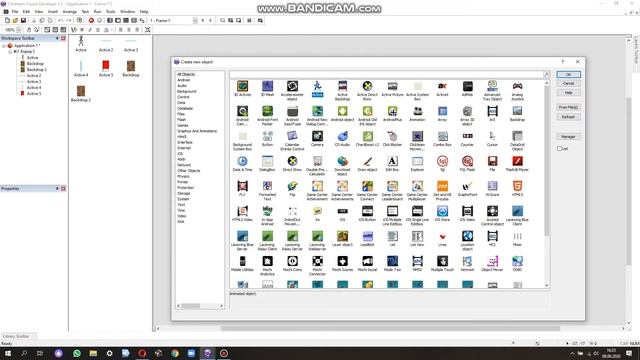The height and width of the screenshot is (360, 640).
Task: Open the Manager button
Action: [x=568, y=136]
